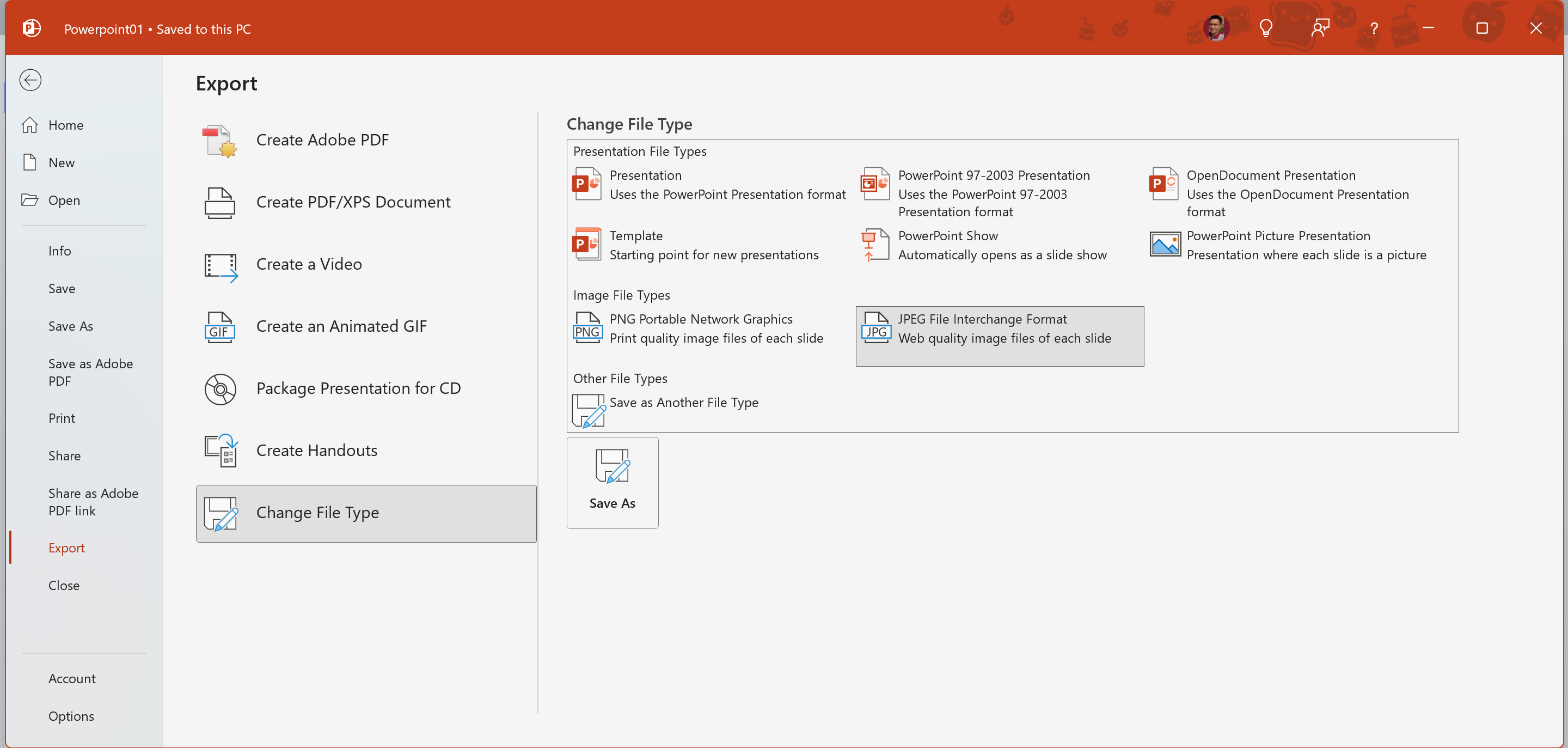Open the lightbulb coming soon icon
The width and height of the screenshot is (1568, 748).
(x=1266, y=28)
